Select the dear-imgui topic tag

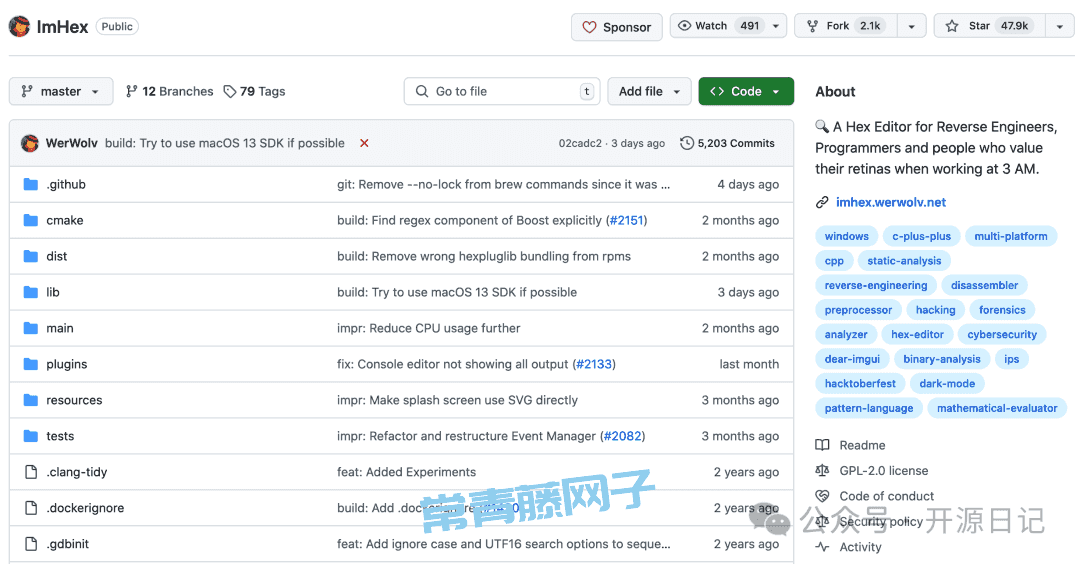click(852, 359)
